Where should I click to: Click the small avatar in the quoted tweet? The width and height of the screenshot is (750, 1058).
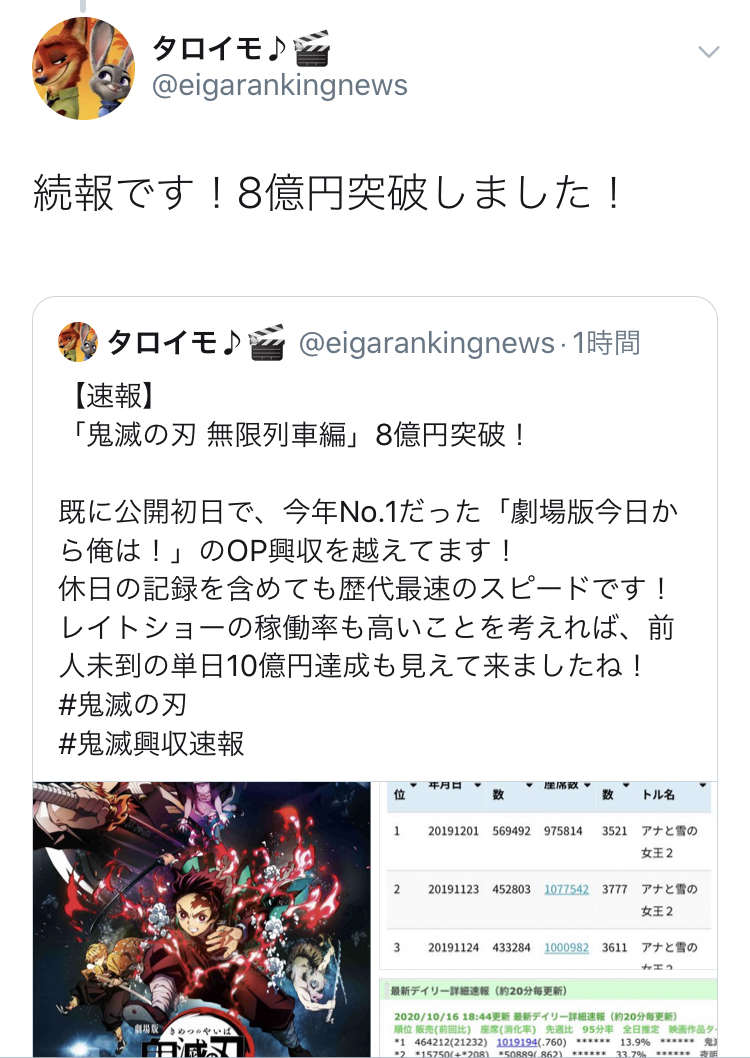78,342
